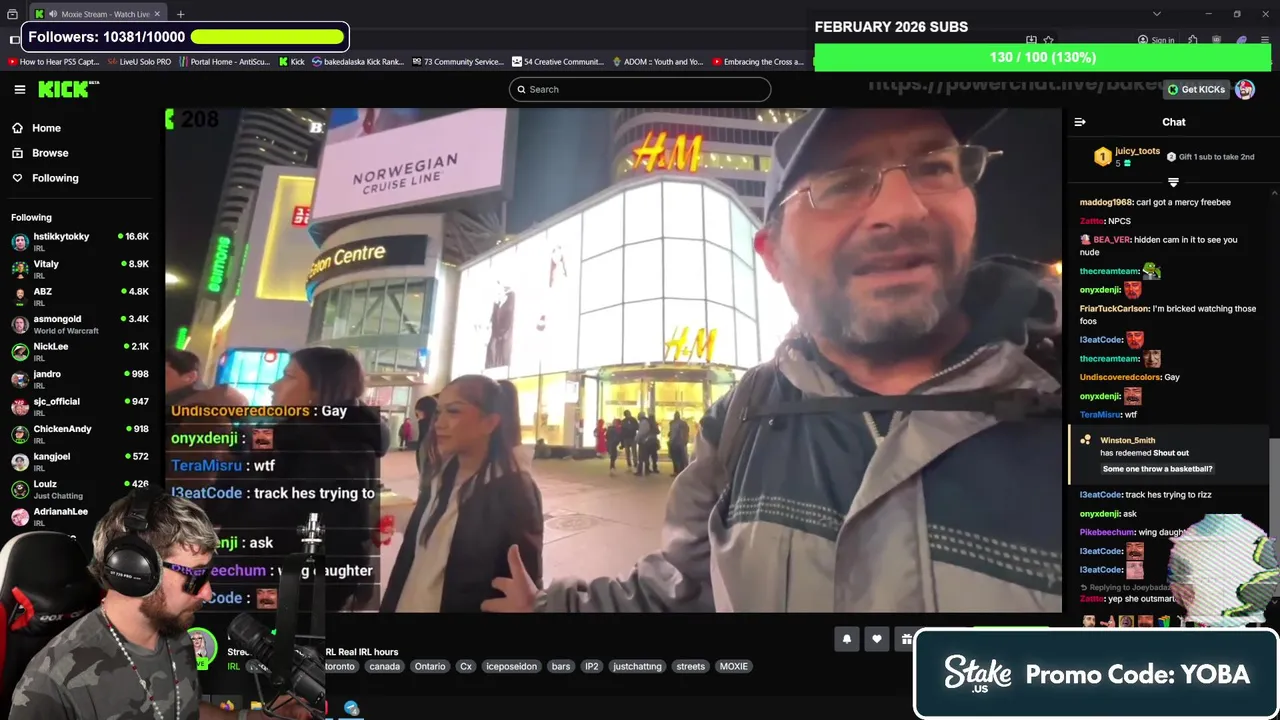Click maddog1968 username in chat
The width and height of the screenshot is (1280, 720).
[1106, 202]
